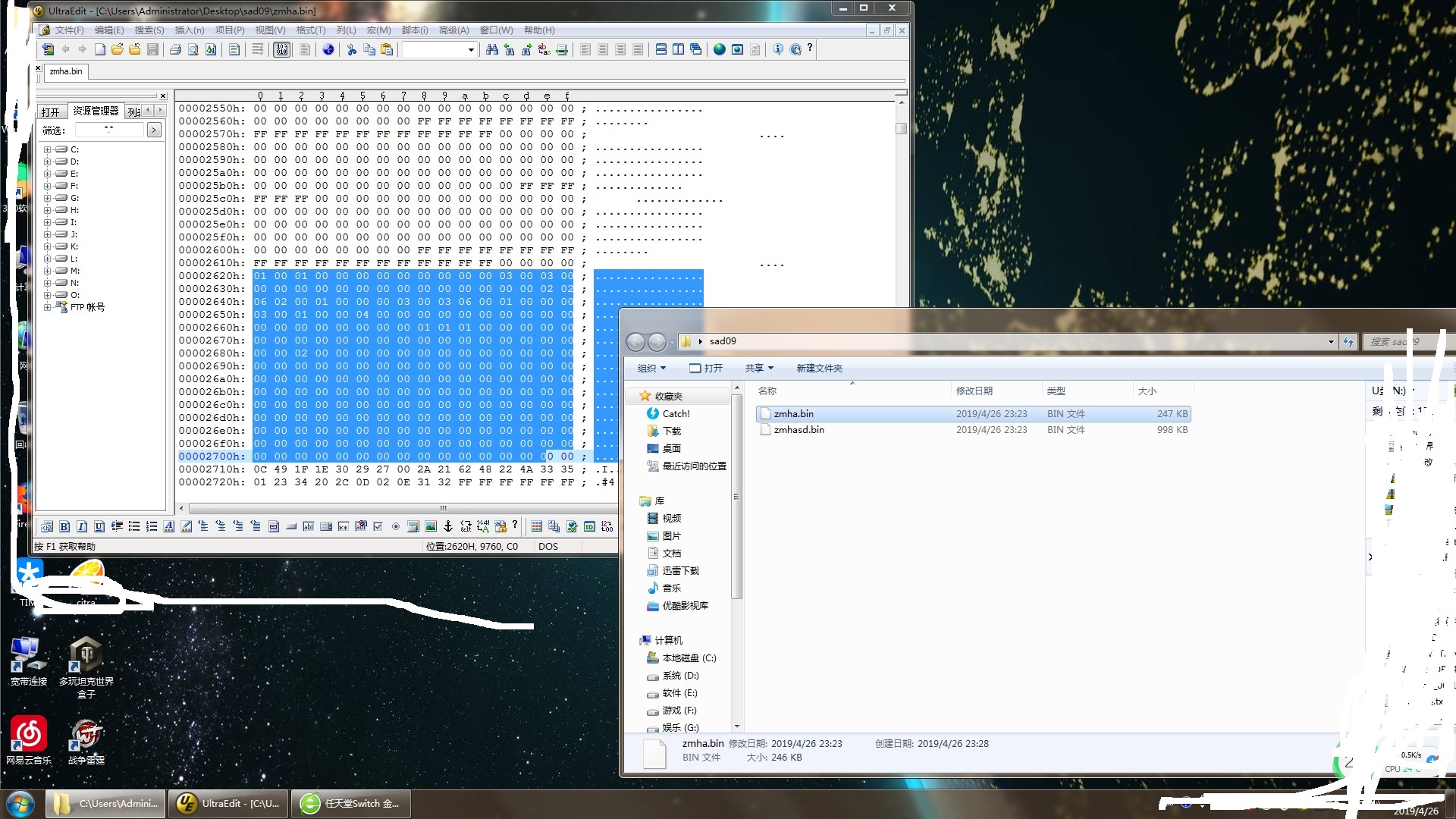The image size is (1456, 819).
Task: Click the Cut scissors icon
Action: 351,49
